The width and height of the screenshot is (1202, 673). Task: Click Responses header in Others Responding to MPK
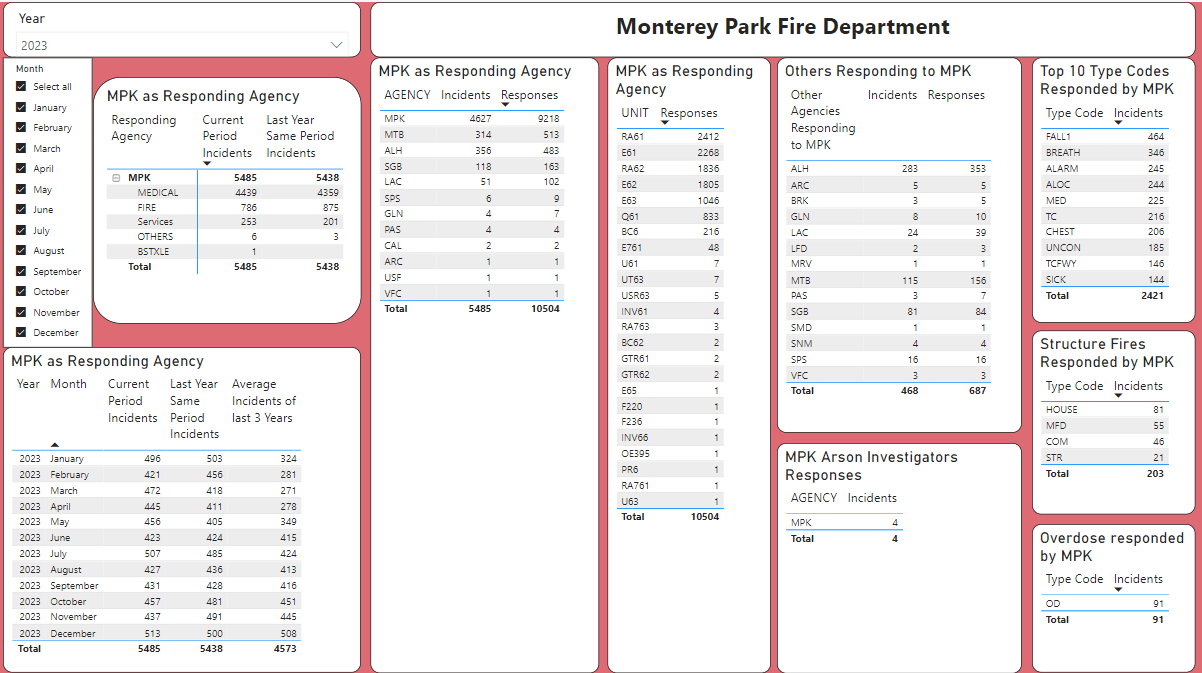[955, 95]
